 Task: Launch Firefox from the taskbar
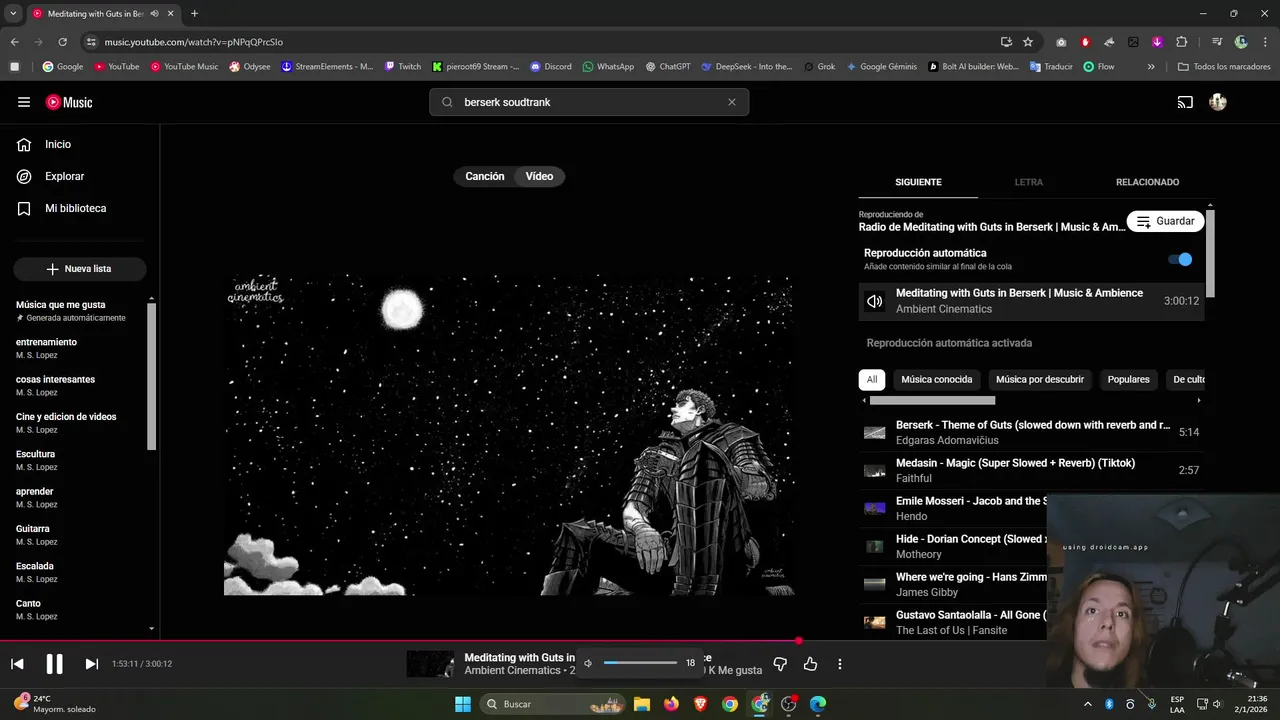coord(671,704)
